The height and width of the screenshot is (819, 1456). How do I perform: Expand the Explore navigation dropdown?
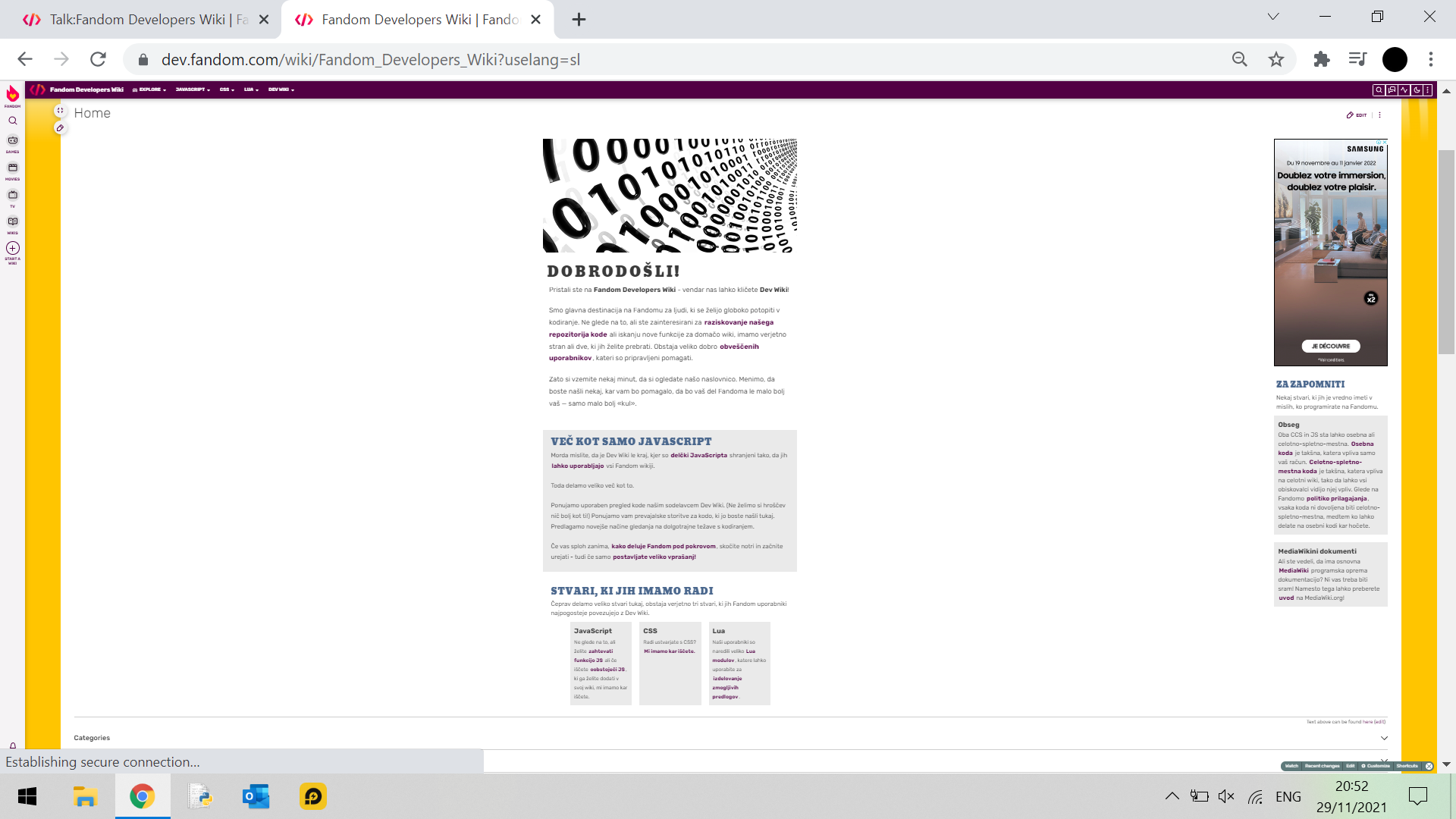[149, 89]
